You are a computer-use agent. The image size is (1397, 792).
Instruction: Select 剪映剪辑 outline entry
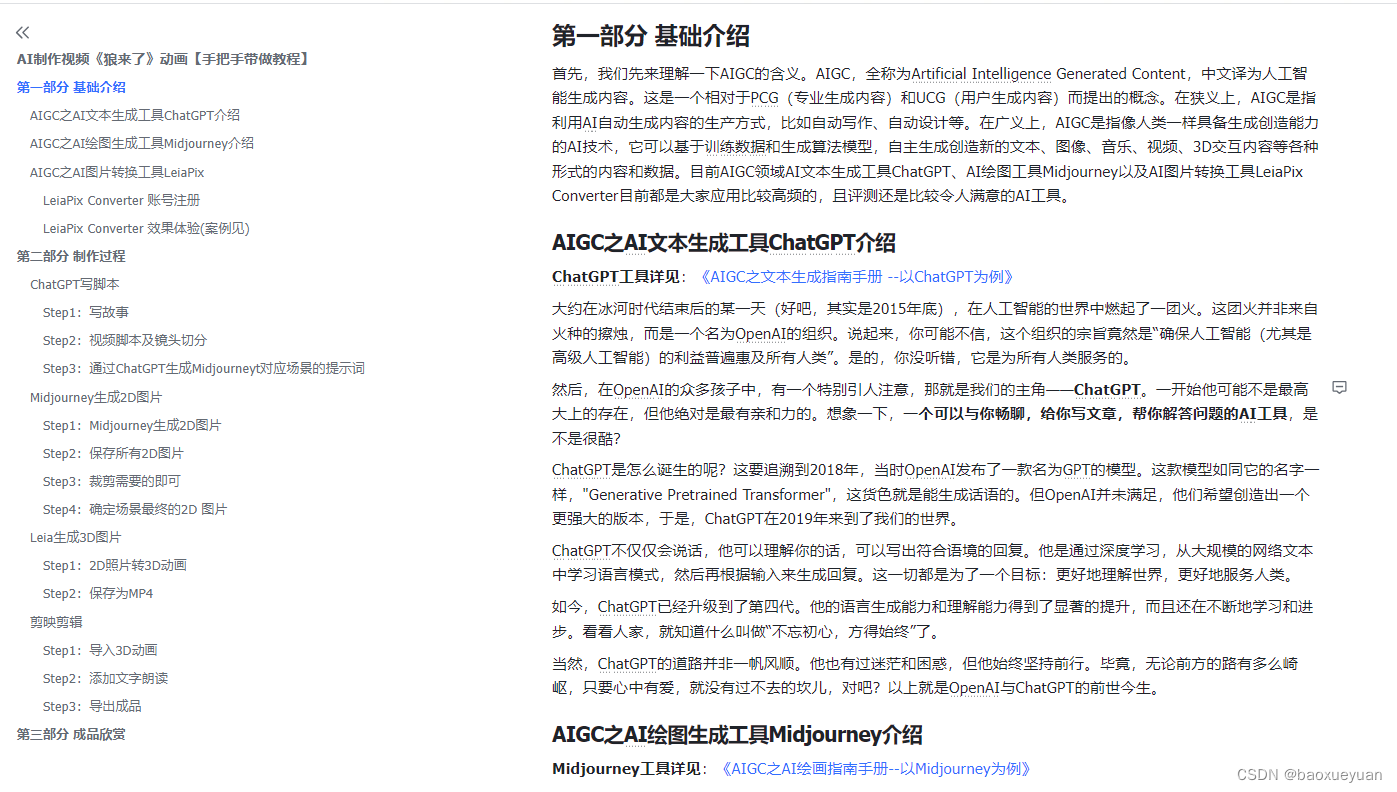(56, 622)
